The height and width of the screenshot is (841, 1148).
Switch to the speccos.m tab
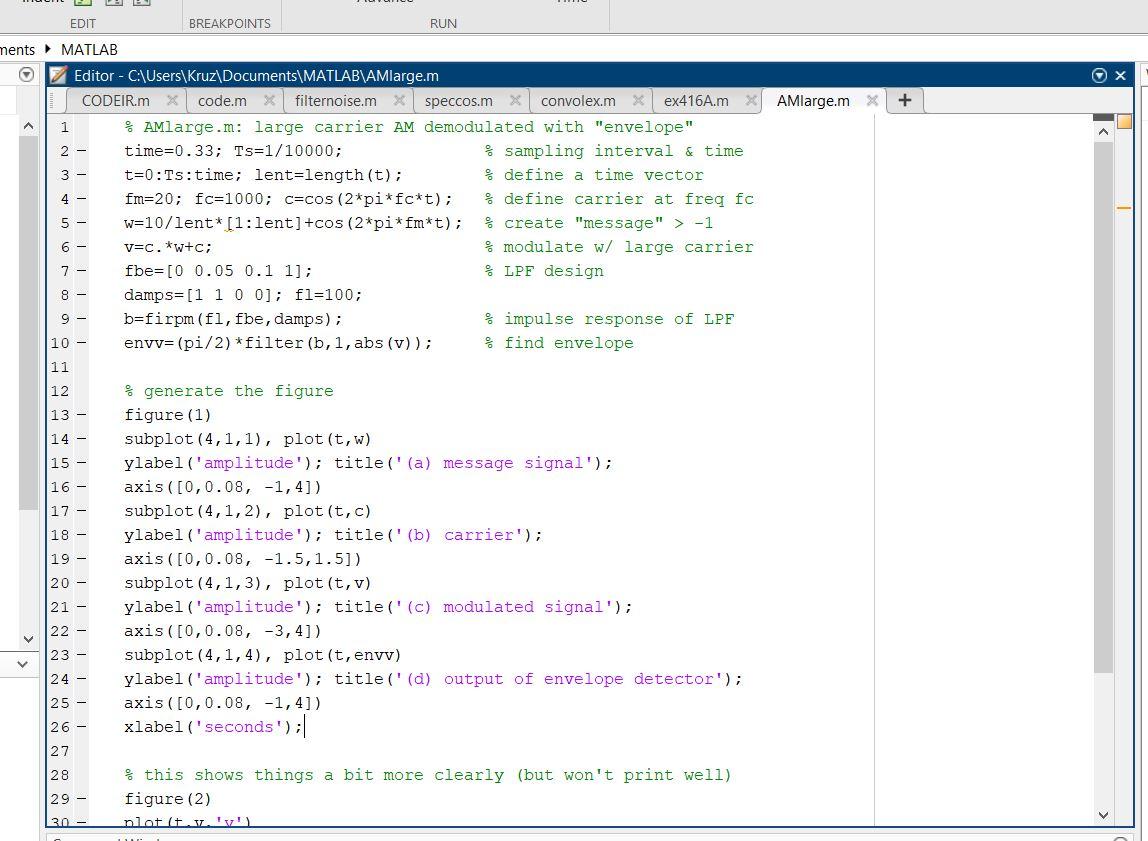(x=457, y=100)
